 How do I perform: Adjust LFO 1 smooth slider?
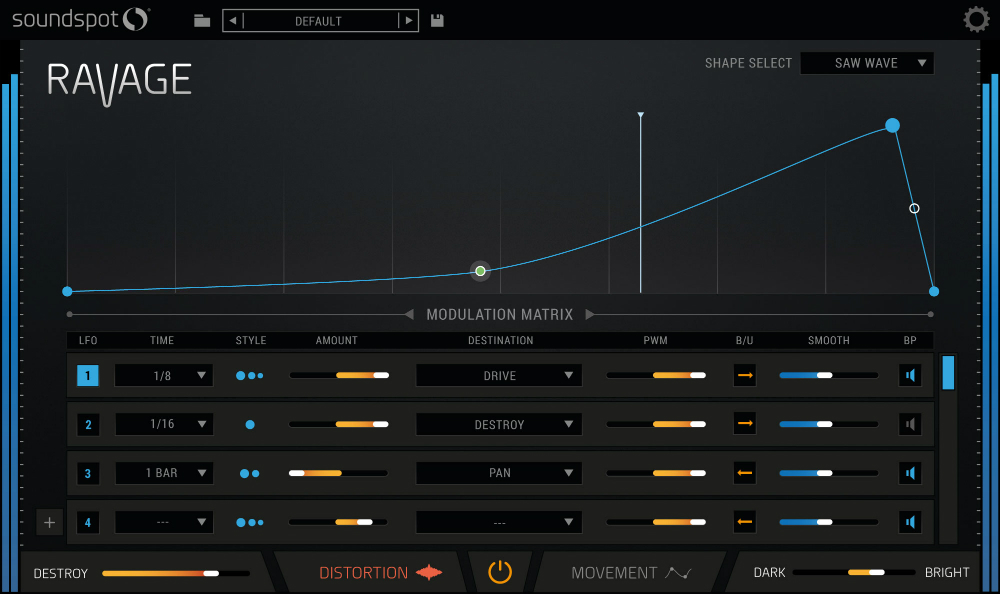click(828, 375)
